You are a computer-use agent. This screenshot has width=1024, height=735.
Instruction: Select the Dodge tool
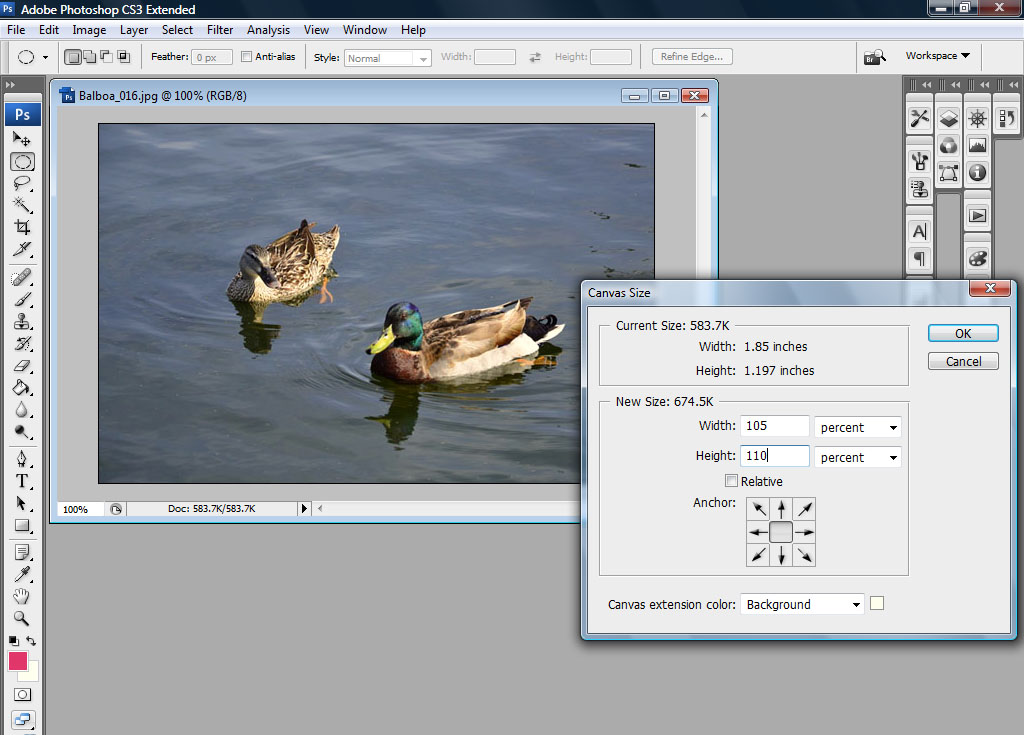click(x=22, y=432)
